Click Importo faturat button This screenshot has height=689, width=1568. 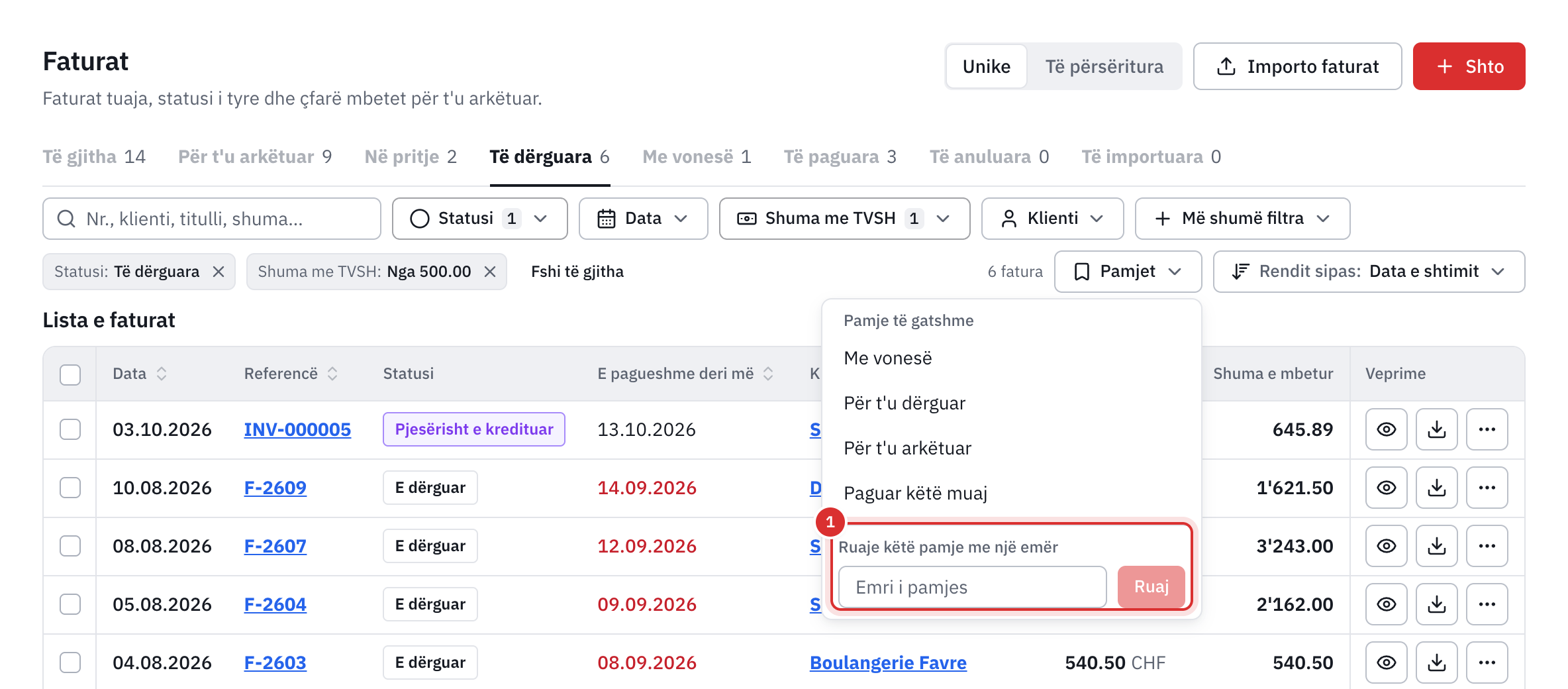click(x=1297, y=66)
